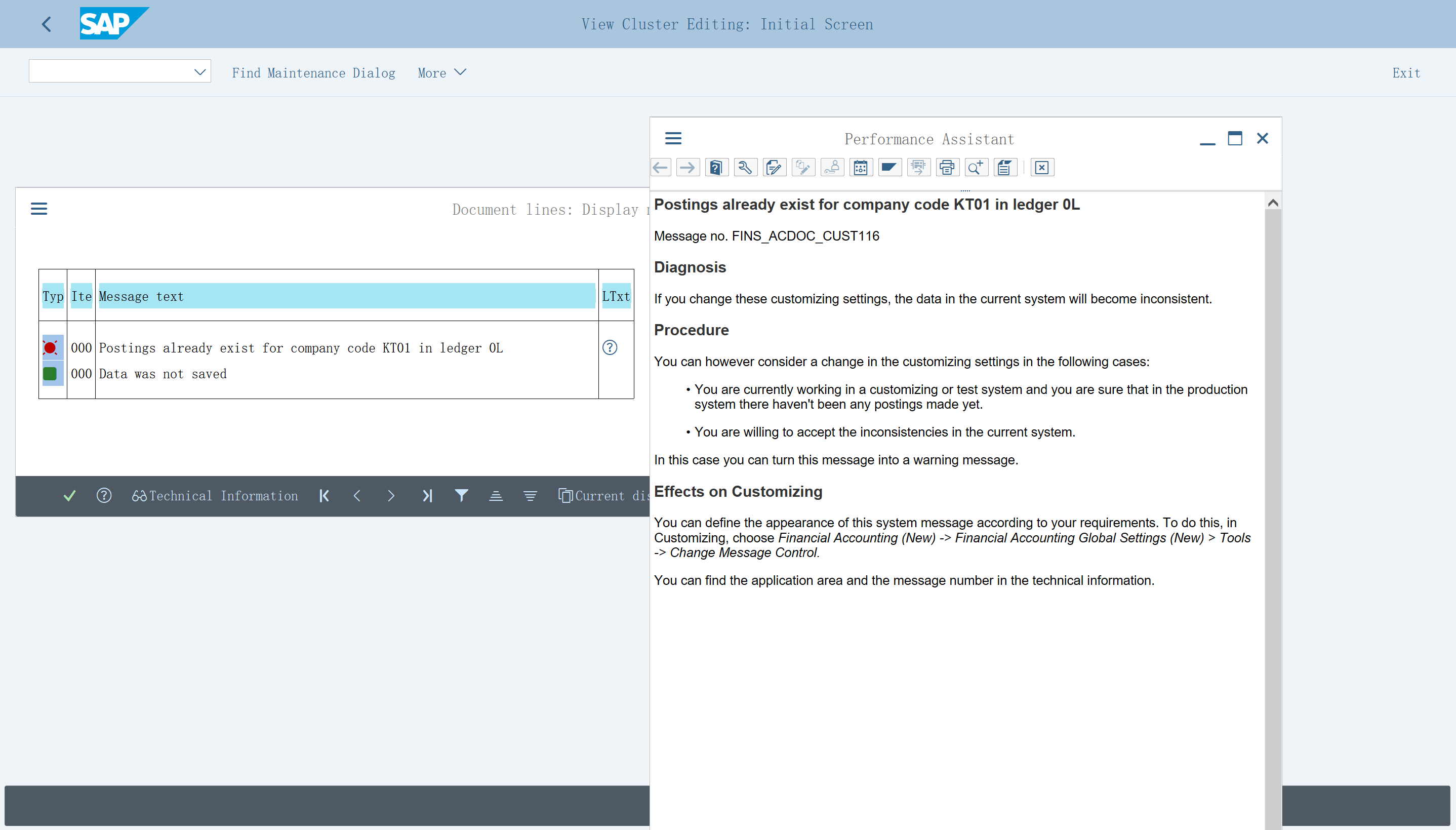The width and height of the screenshot is (1456, 830).
Task: Open long text help icon for KT01 message
Action: (x=610, y=348)
